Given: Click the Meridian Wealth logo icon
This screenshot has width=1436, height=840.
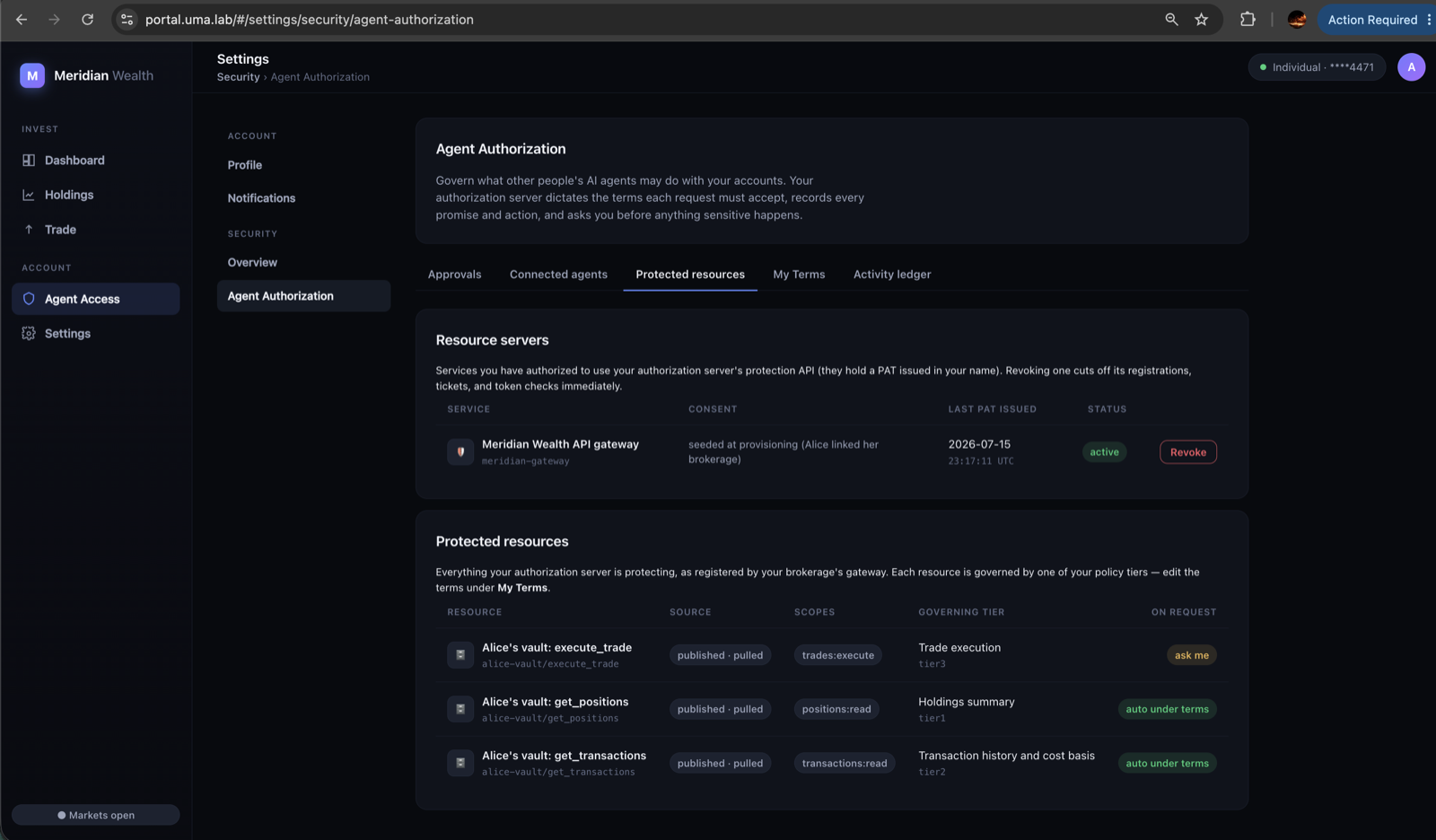Looking at the screenshot, I should tap(32, 75).
